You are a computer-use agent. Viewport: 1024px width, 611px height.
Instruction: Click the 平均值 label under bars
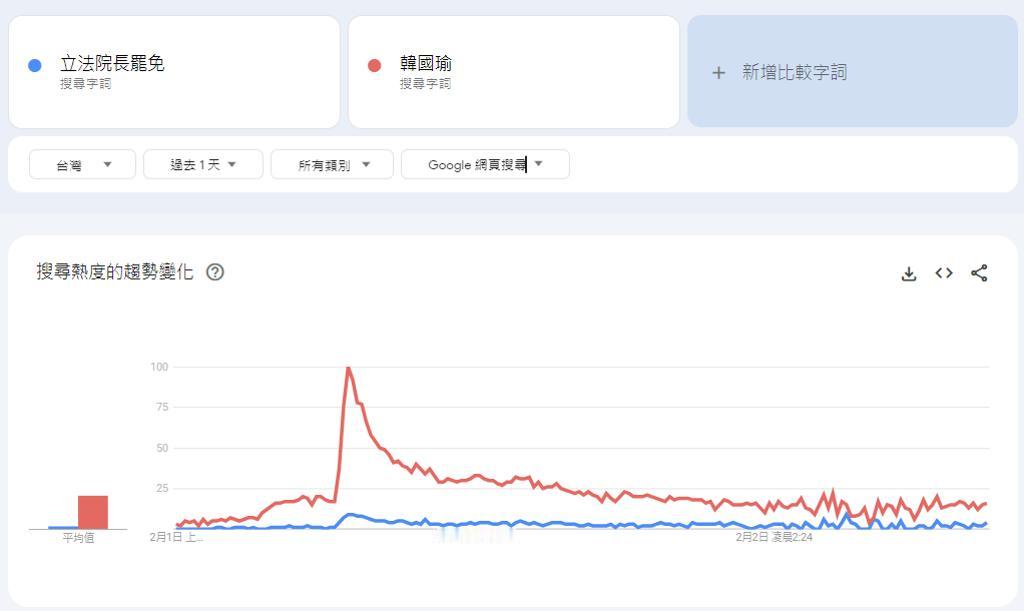pos(78,538)
